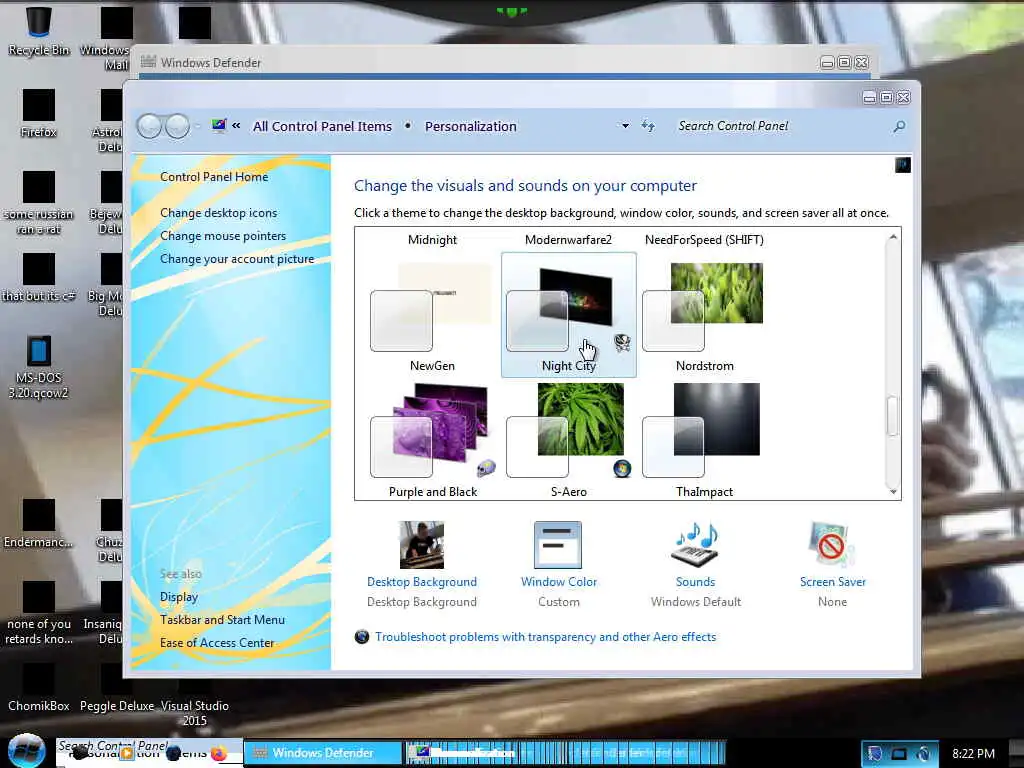The width and height of the screenshot is (1024, 768).
Task: Click the Personalization breadcrumb segment
Action: pos(471,126)
